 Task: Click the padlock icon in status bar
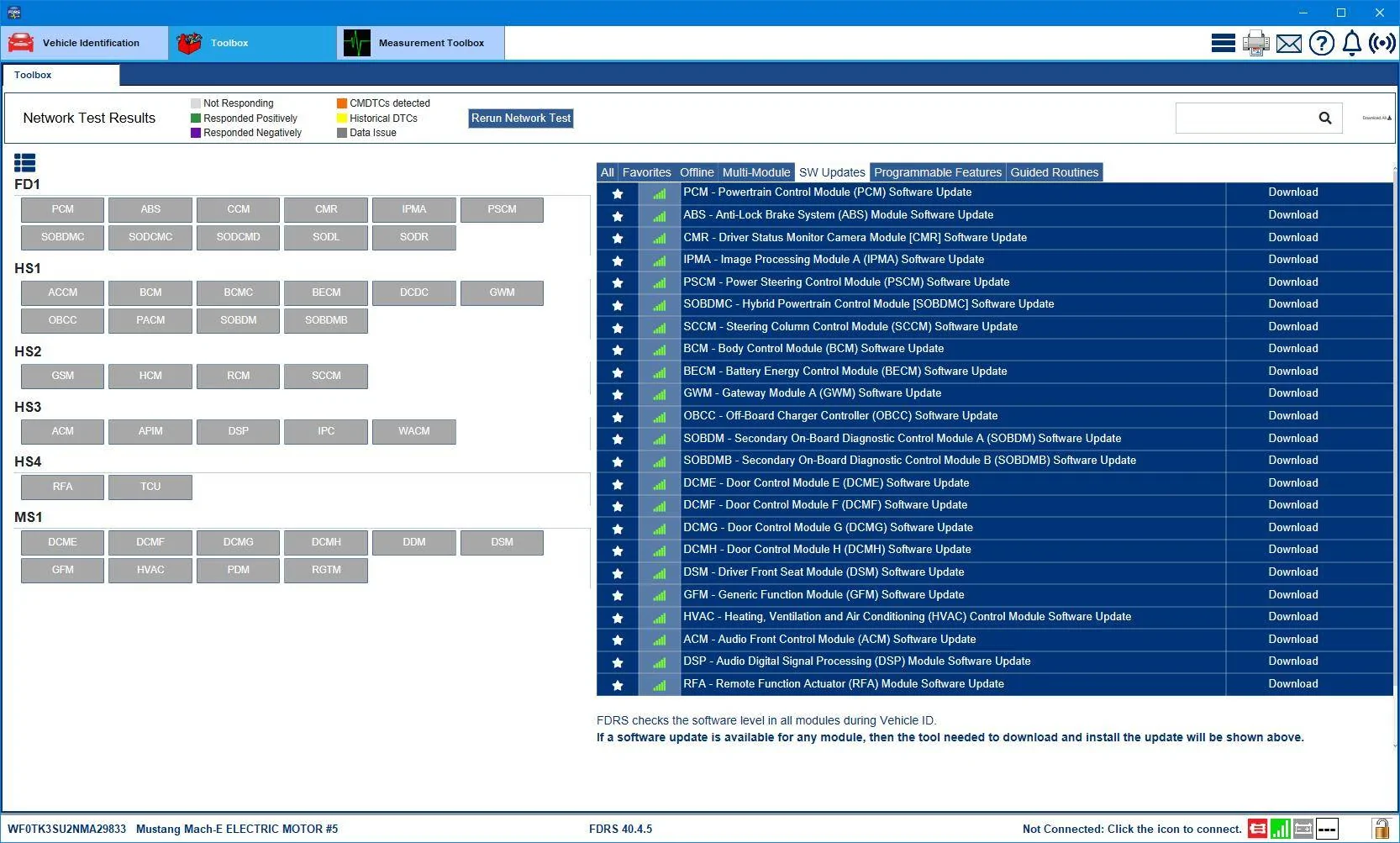(x=1381, y=830)
